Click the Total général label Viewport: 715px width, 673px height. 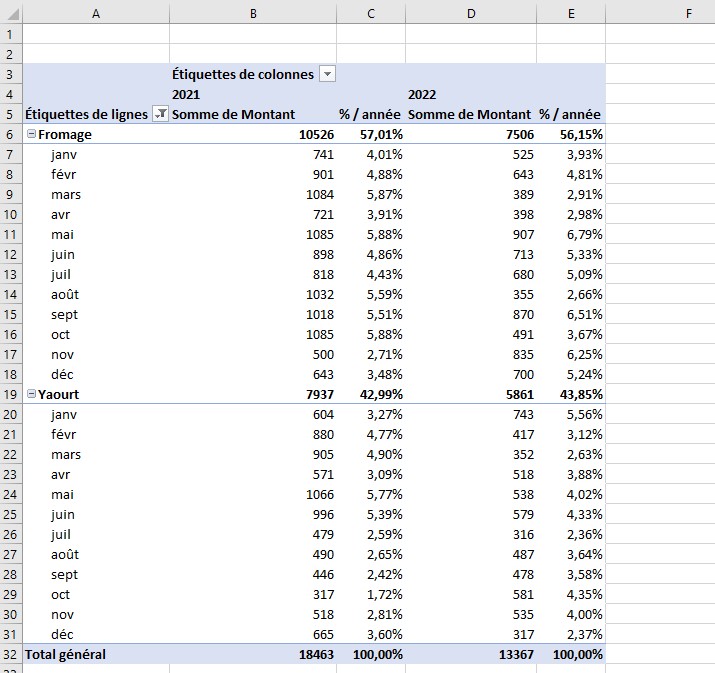(65, 654)
